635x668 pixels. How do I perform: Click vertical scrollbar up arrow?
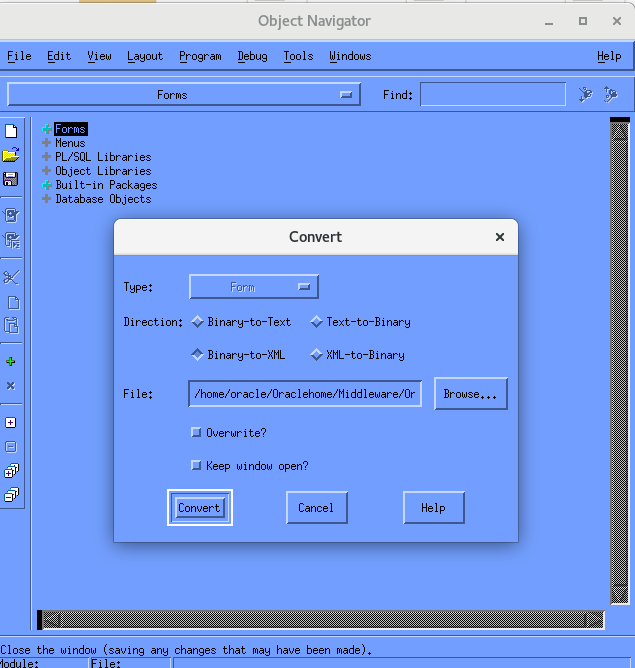click(x=620, y=132)
